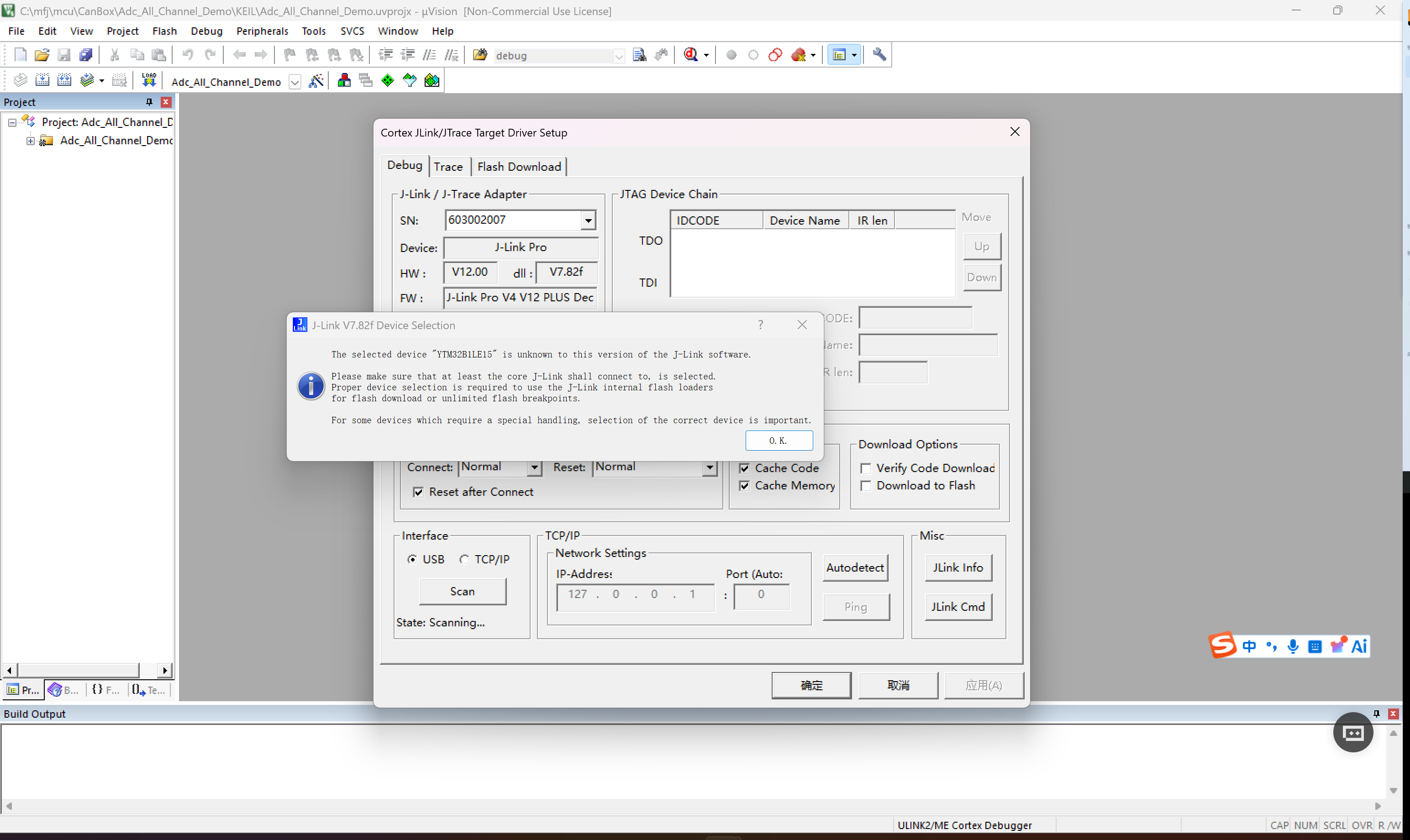Click the Start/Stop Debug Session icon
This screenshot has height=840, width=1410.
pos(690,54)
